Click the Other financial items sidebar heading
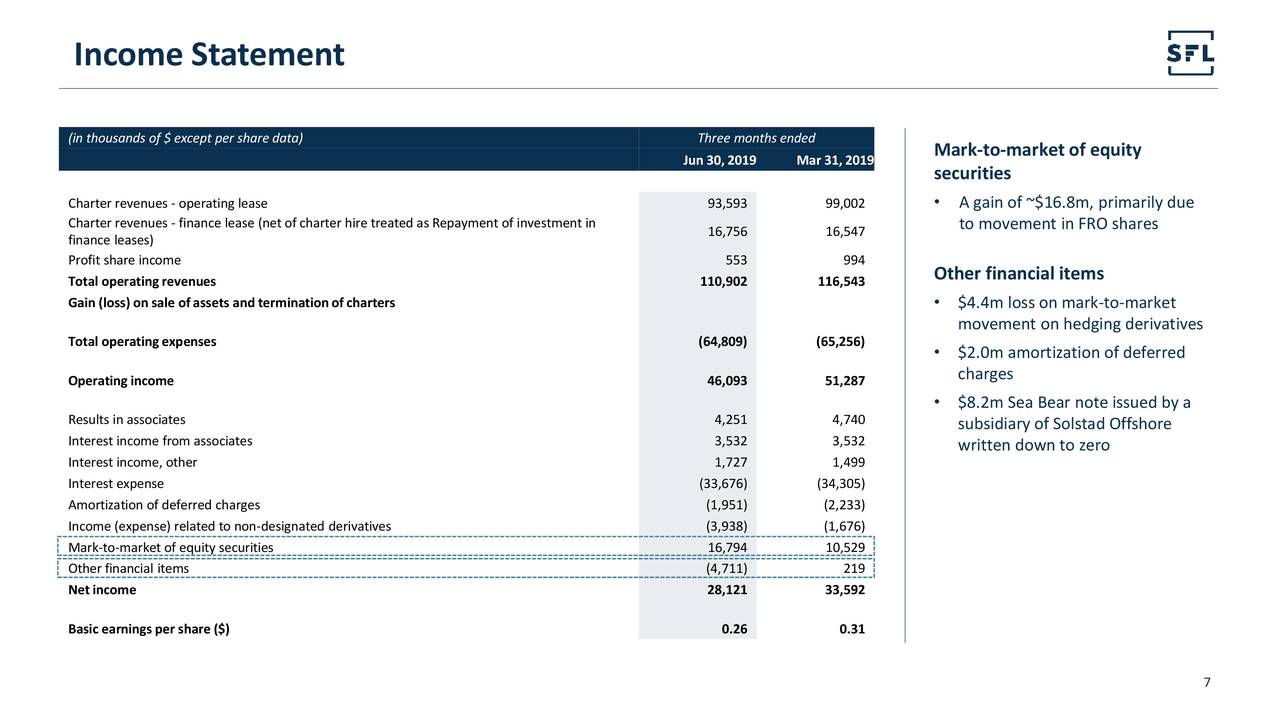 1018,273
